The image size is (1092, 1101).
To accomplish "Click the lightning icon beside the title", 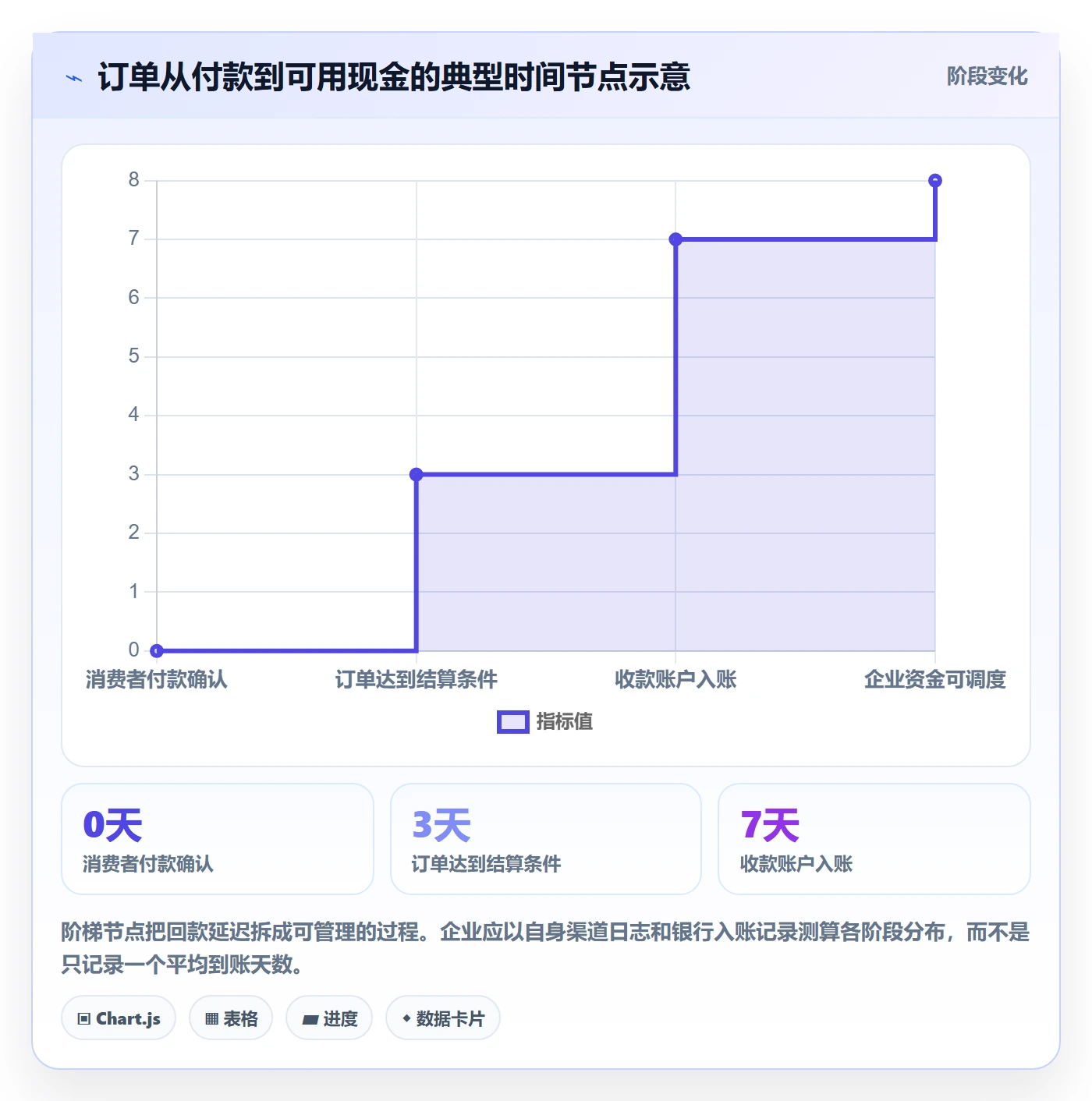I will (74, 78).
